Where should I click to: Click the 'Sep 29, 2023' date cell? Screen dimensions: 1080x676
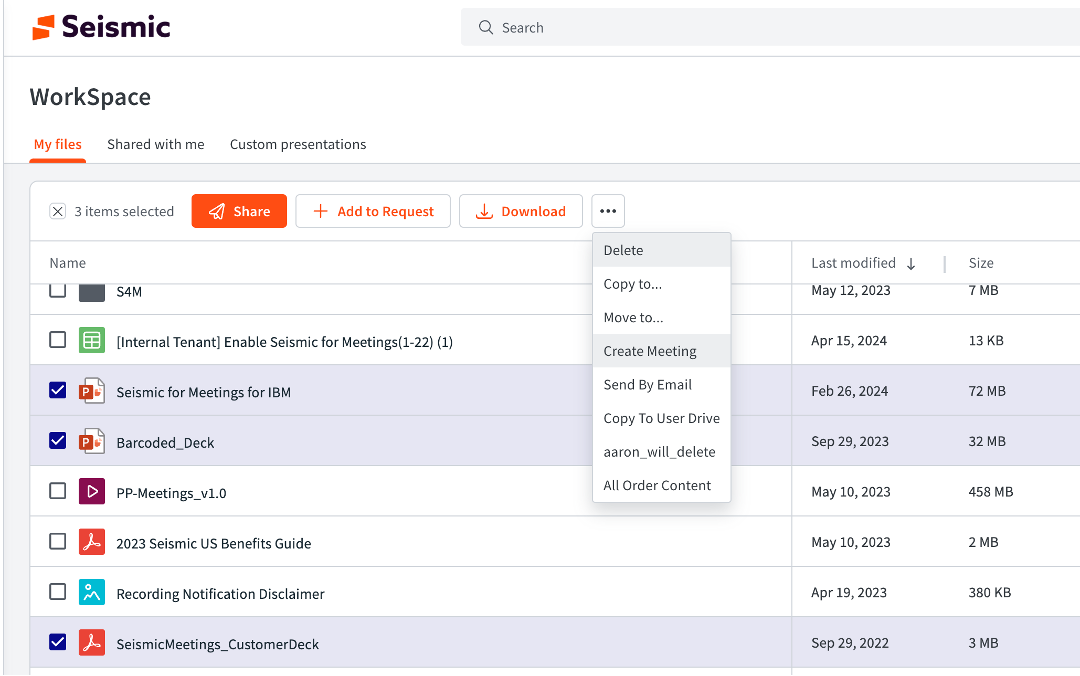click(849, 441)
